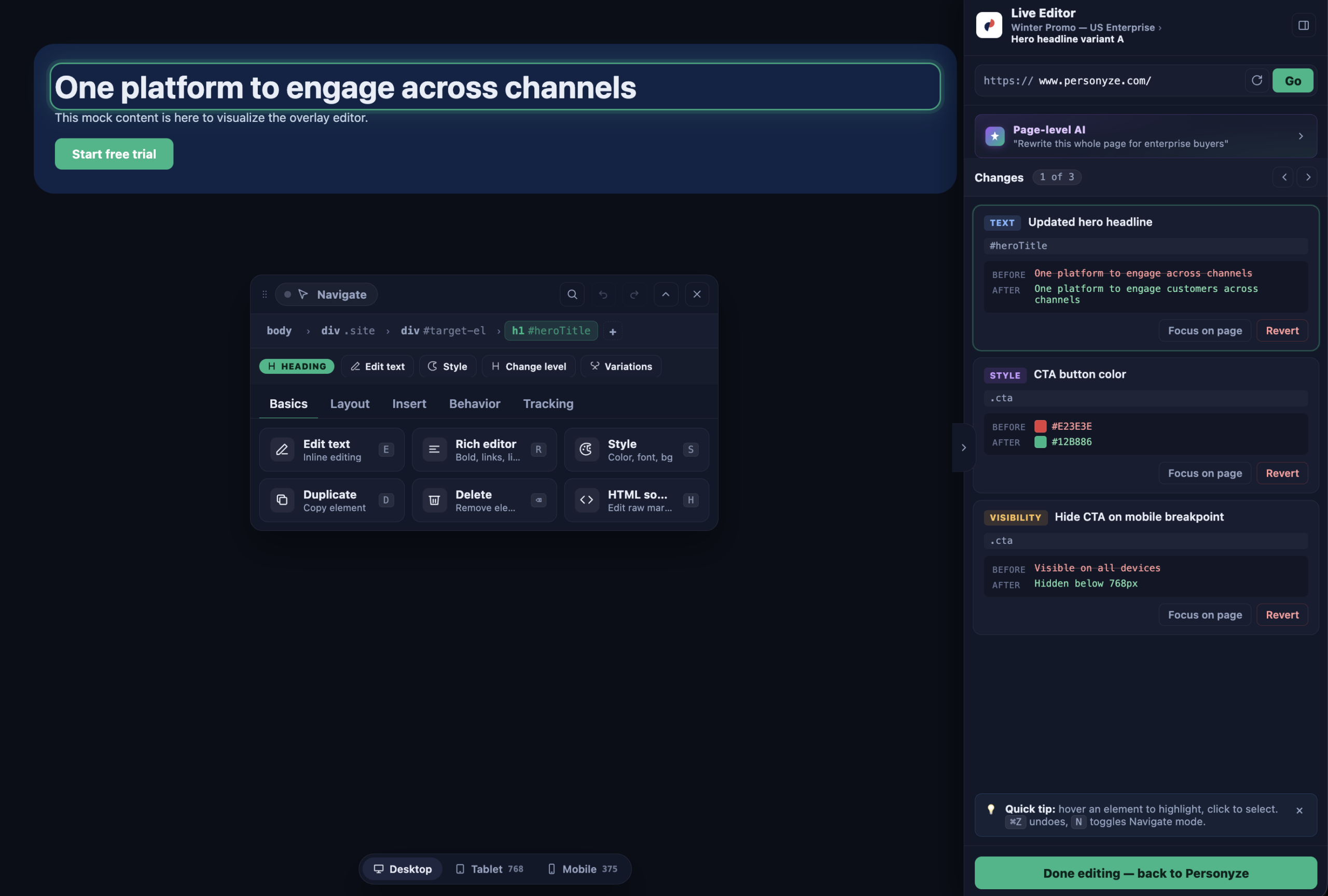This screenshot has height=896, width=1328.
Task: Add breadcrumb with the plus button
Action: pos(613,331)
